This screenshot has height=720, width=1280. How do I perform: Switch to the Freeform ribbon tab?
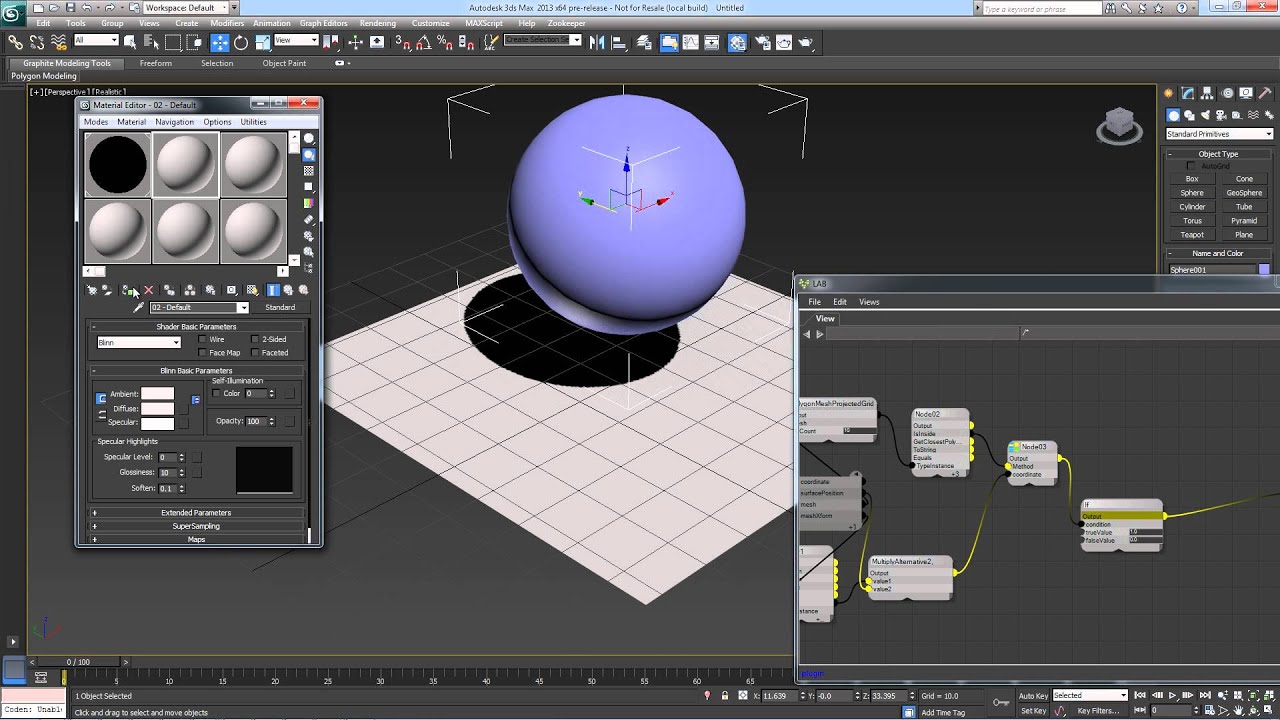pyautogui.click(x=155, y=63)
